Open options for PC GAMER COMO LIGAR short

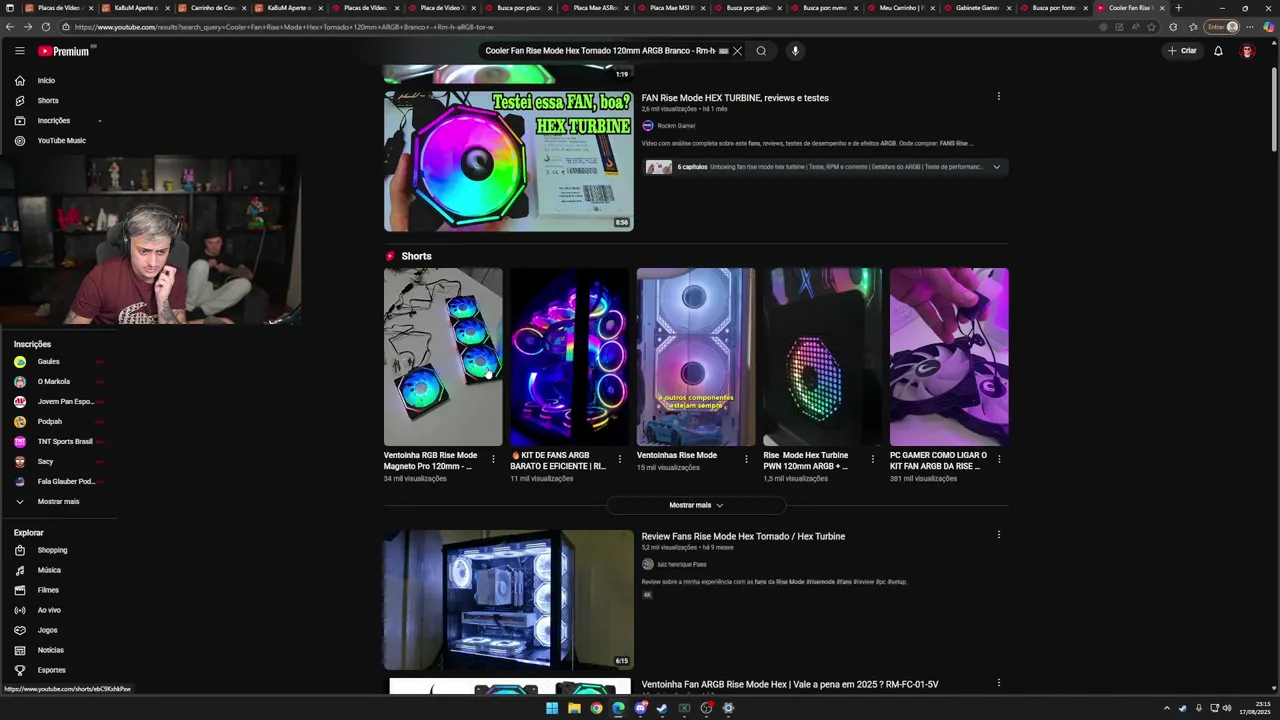coord(999,459)
